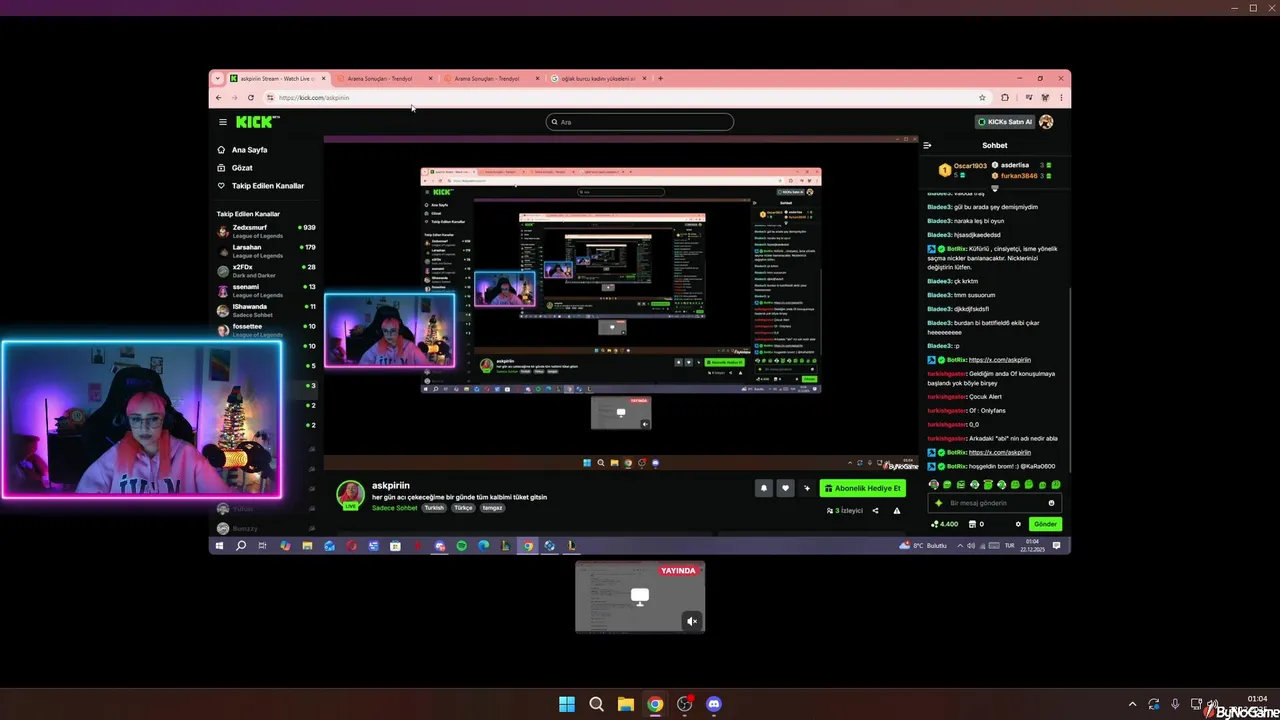This screenshot has width=1280, height=720.
Task: Open fossettee followed channel
Action: [264, 330]
